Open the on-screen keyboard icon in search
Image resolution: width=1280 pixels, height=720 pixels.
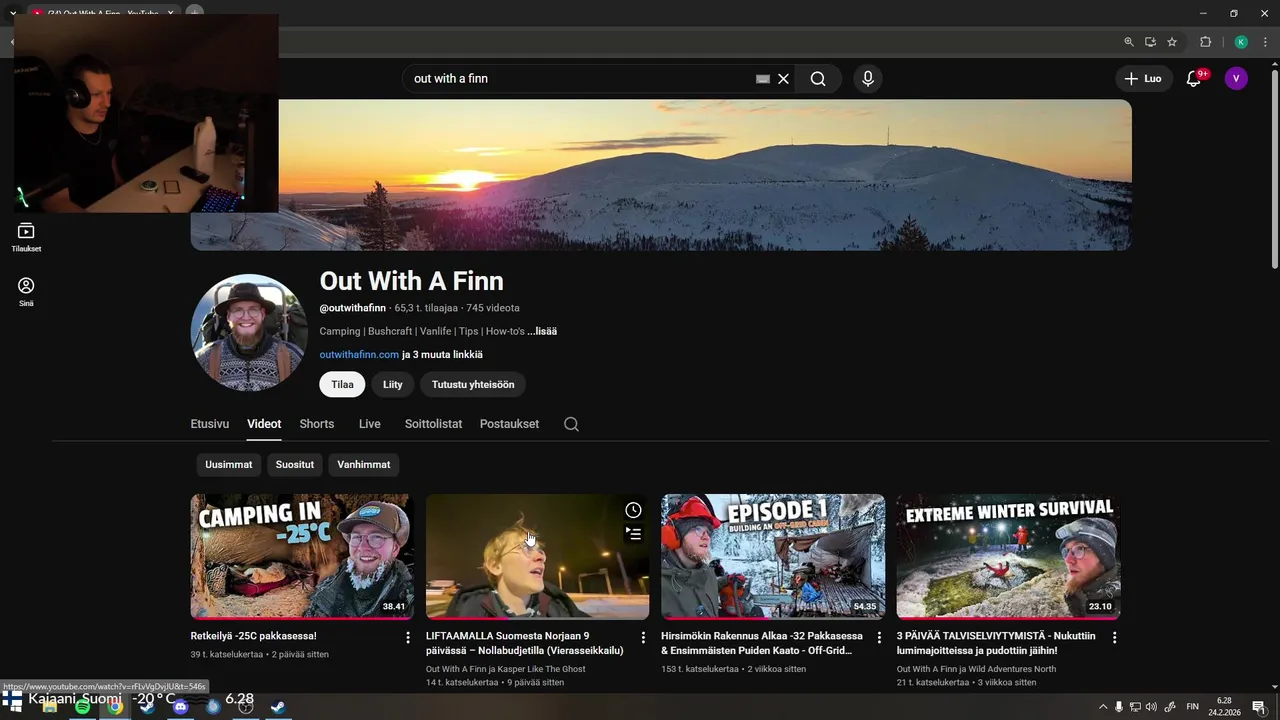pyautogui.click(x=763, y=79)
